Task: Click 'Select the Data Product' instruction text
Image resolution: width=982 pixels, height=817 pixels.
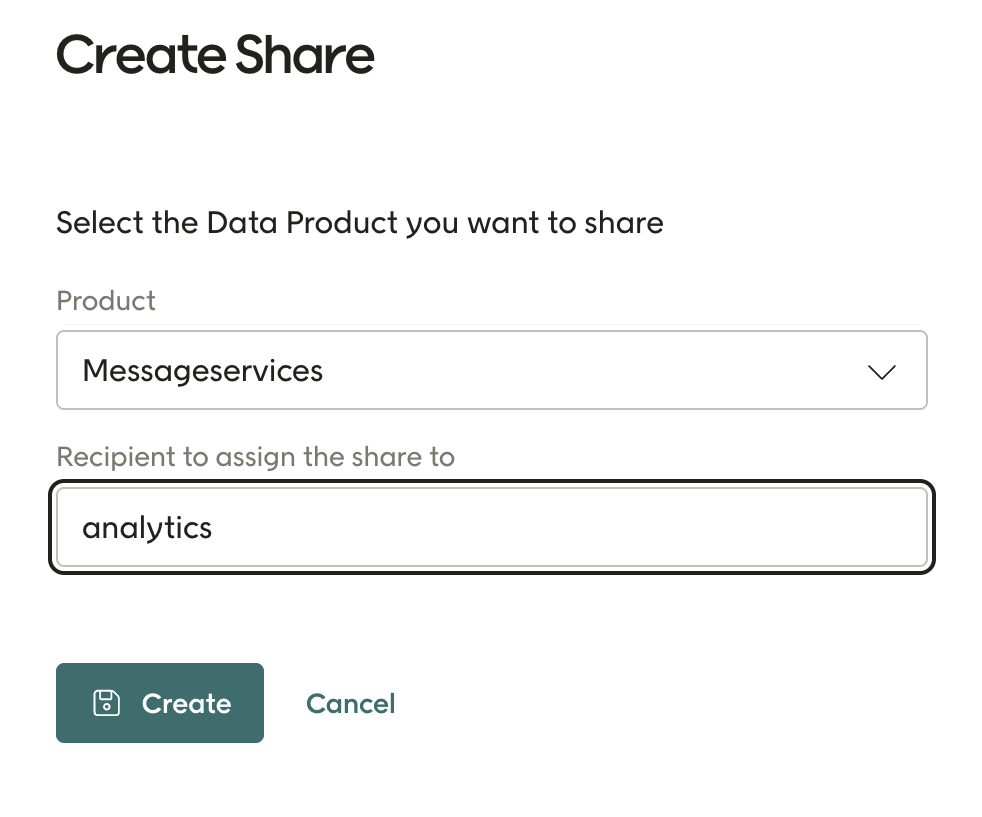Action: [359, 222]
